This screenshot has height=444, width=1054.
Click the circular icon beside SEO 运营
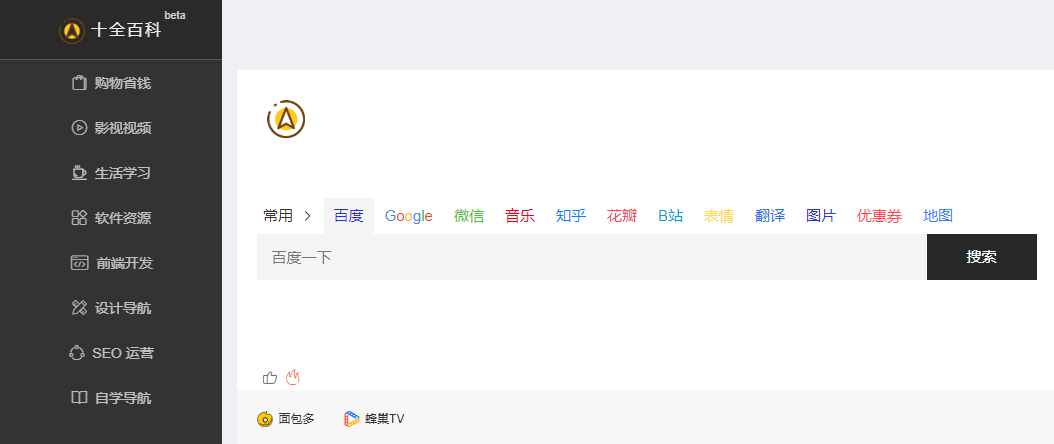click(x=77, y=353)
